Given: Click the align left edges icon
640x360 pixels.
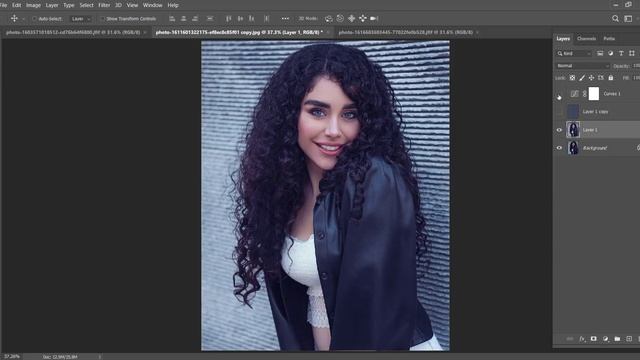Looking at the screenshot, I should (172, 18).
